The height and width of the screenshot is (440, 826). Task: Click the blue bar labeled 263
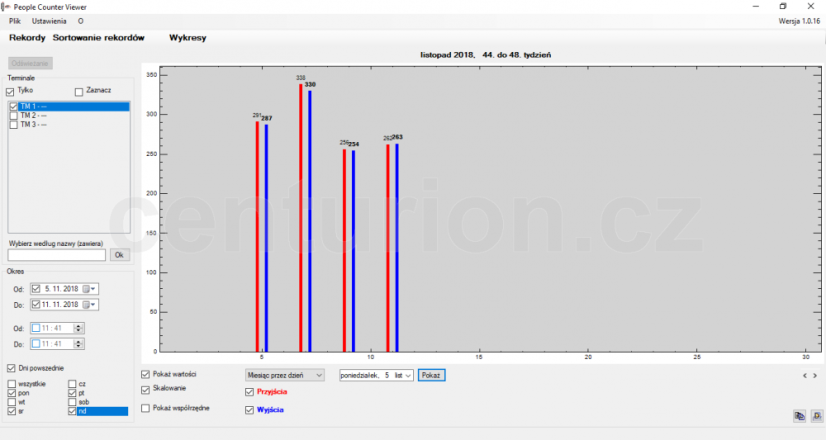(397, 248)
